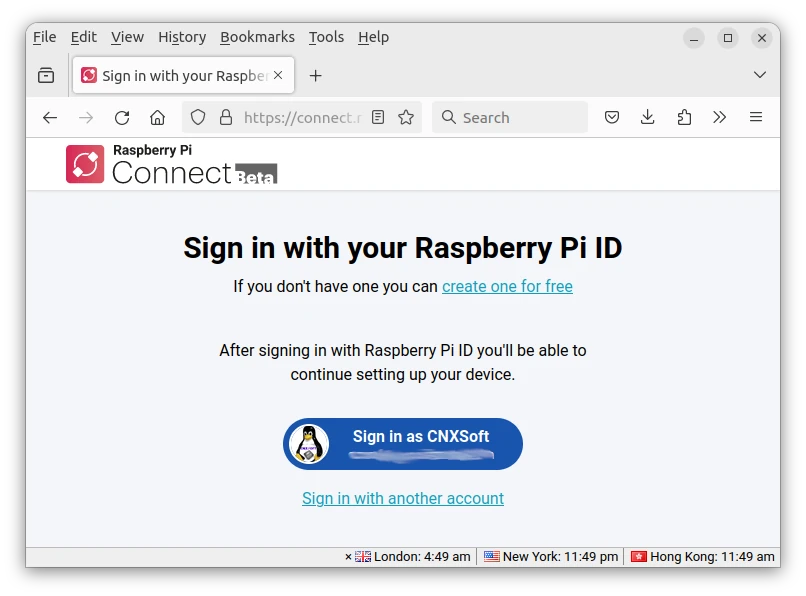Click the 'New York: 11:49 pm' clock
The image size is (806, 596).
click(x=560, y=556)
